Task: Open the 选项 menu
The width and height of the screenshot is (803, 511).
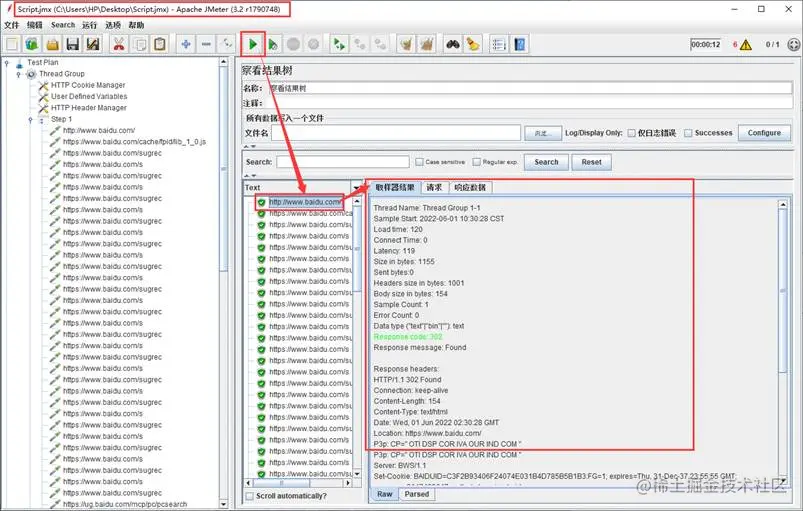Action: (x=113, y=25)
